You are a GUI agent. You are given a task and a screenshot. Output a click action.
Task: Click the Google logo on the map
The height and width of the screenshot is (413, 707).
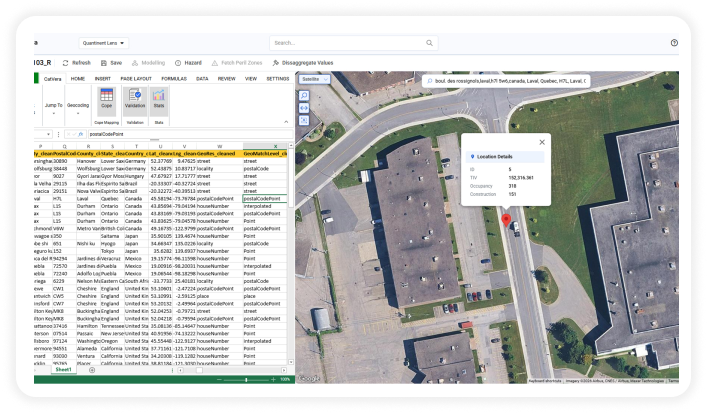click(309, 378)
